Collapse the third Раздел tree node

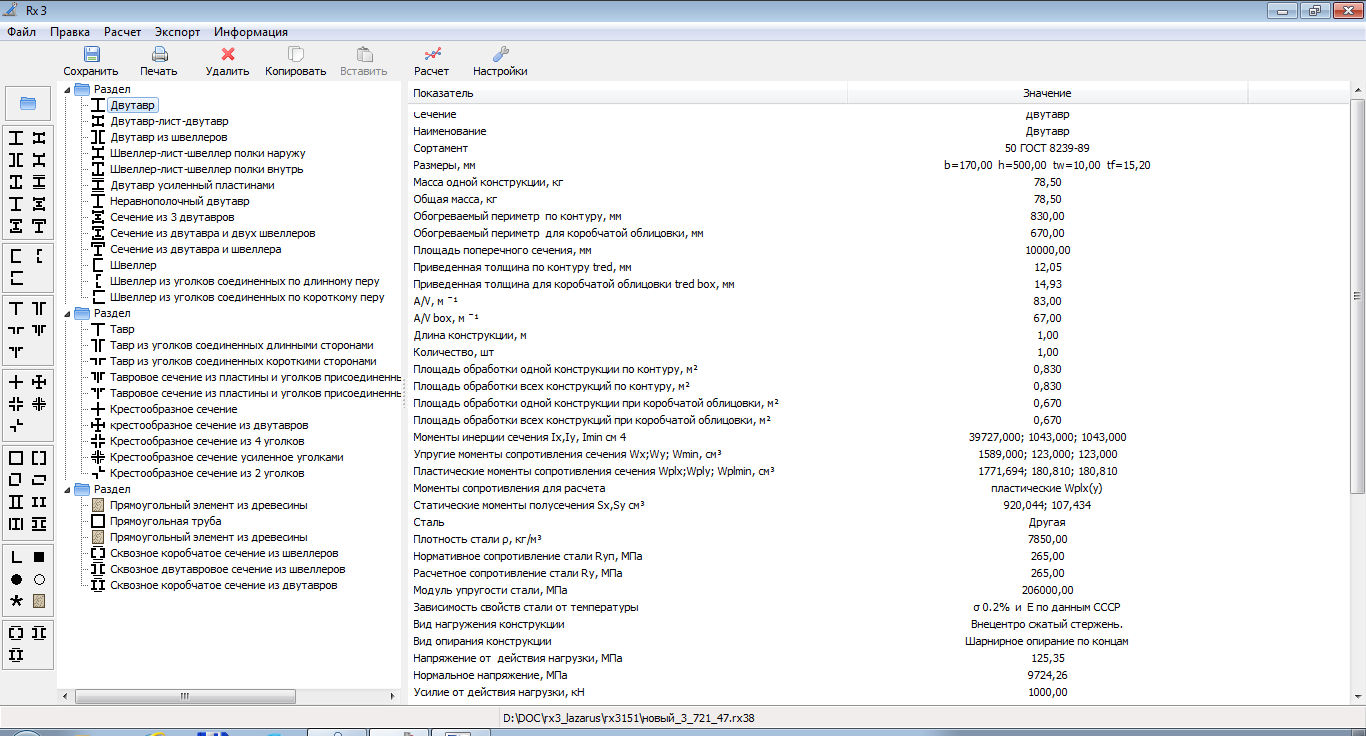coord(69,489)
